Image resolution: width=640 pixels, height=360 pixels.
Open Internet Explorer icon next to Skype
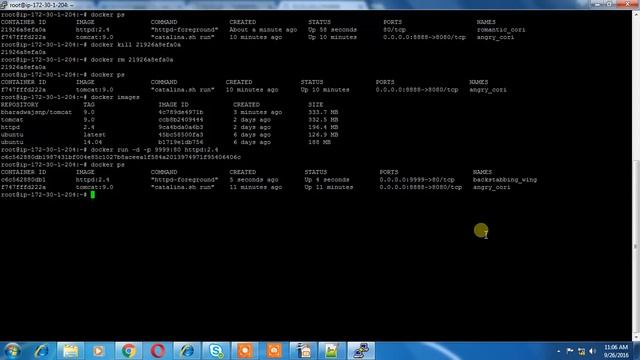[187, 351]
